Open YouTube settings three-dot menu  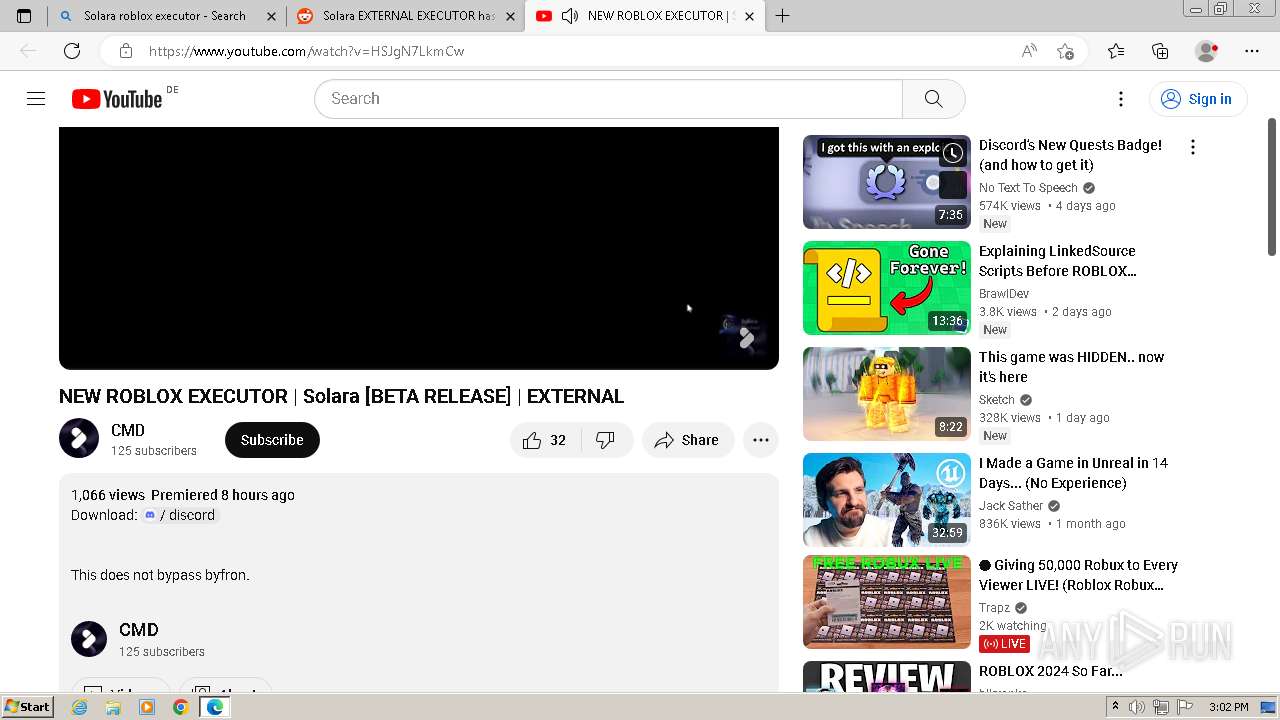click(1121, 98)
